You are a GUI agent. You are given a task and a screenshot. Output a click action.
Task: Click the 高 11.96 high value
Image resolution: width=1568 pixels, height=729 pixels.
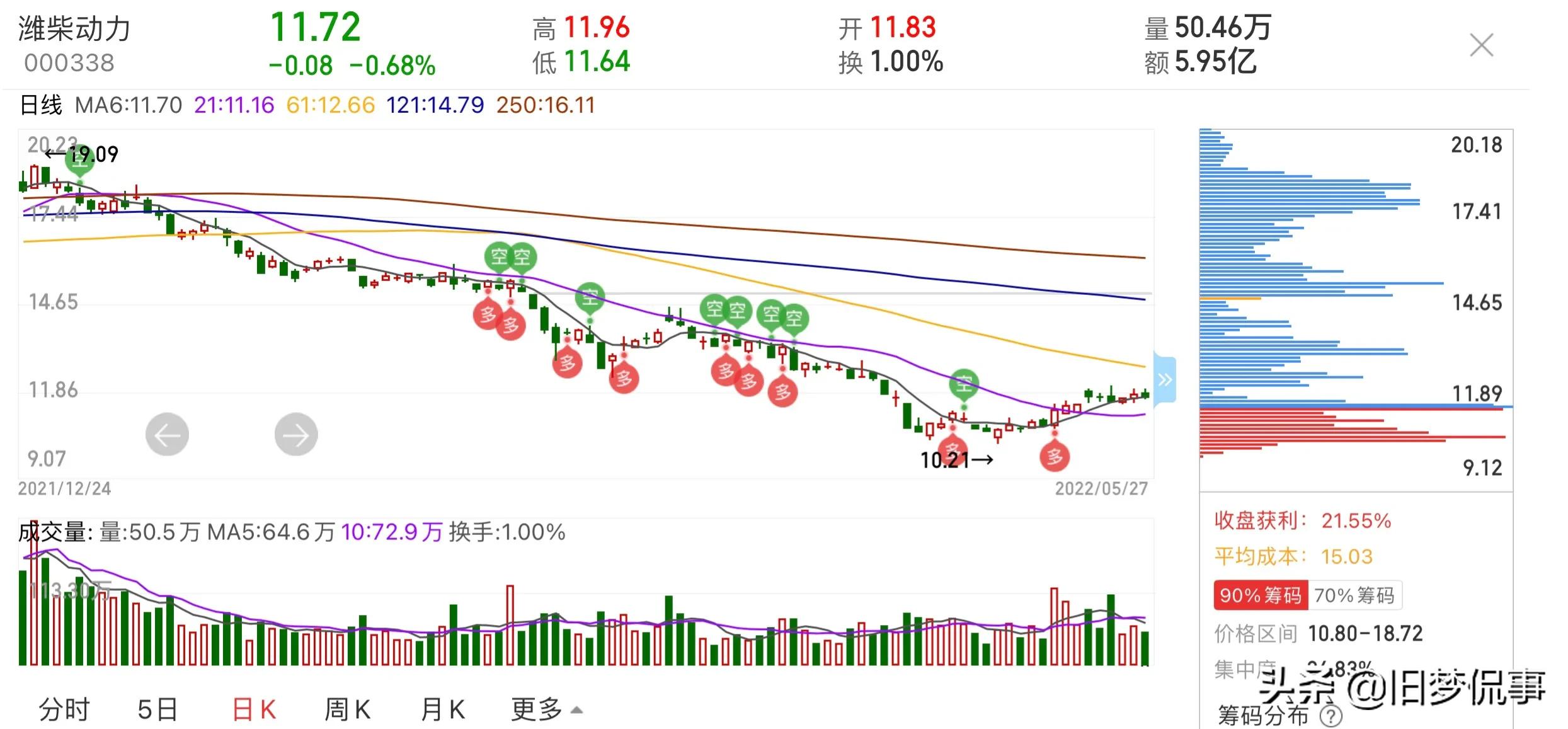click(x=581, y=28)
